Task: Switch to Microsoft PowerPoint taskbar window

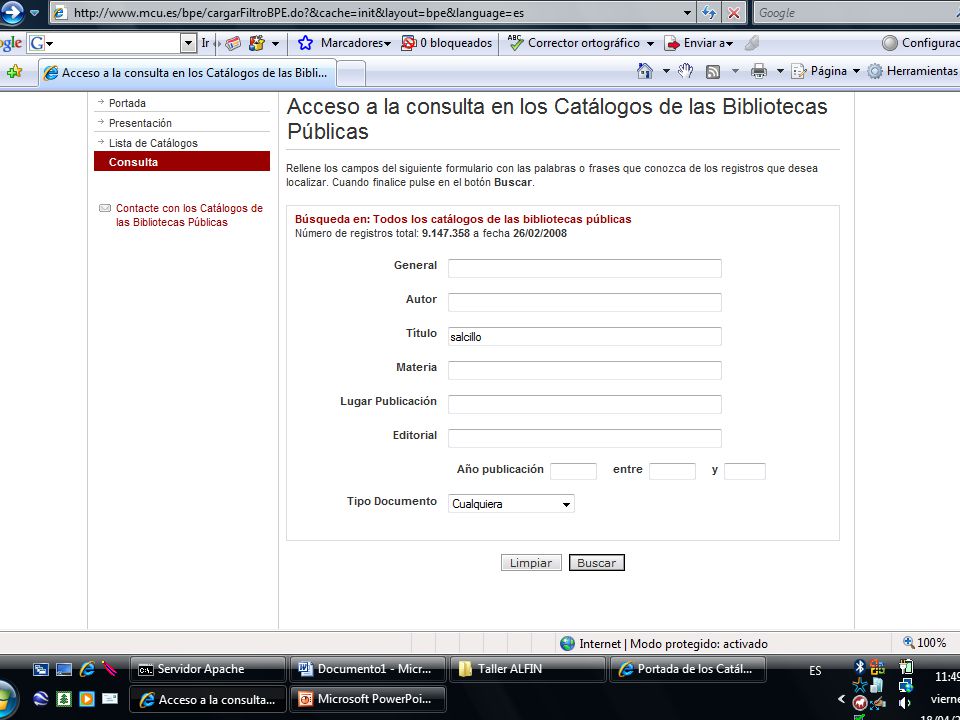Action: 367,699
